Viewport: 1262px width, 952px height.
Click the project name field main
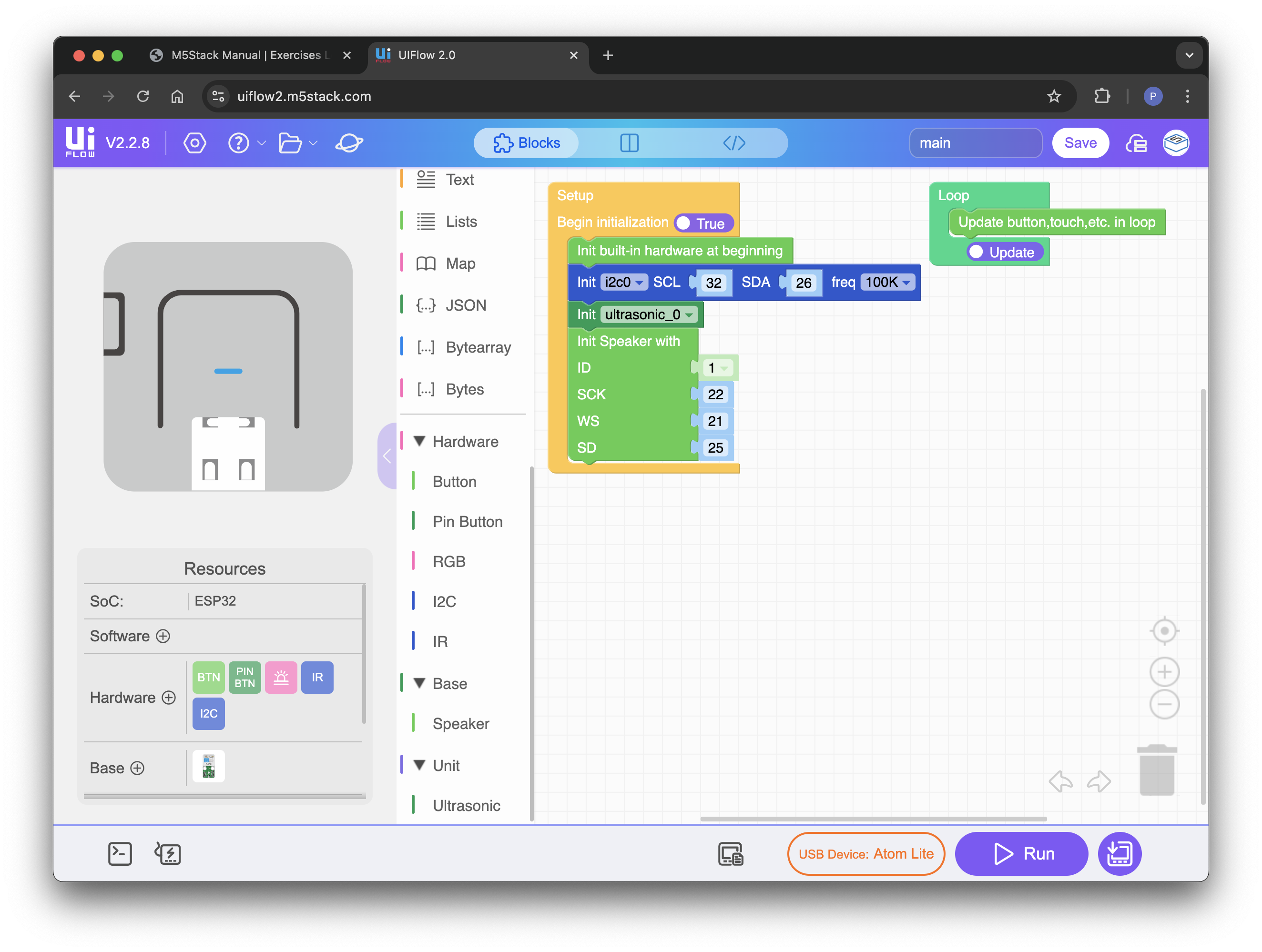pos(975,142)
